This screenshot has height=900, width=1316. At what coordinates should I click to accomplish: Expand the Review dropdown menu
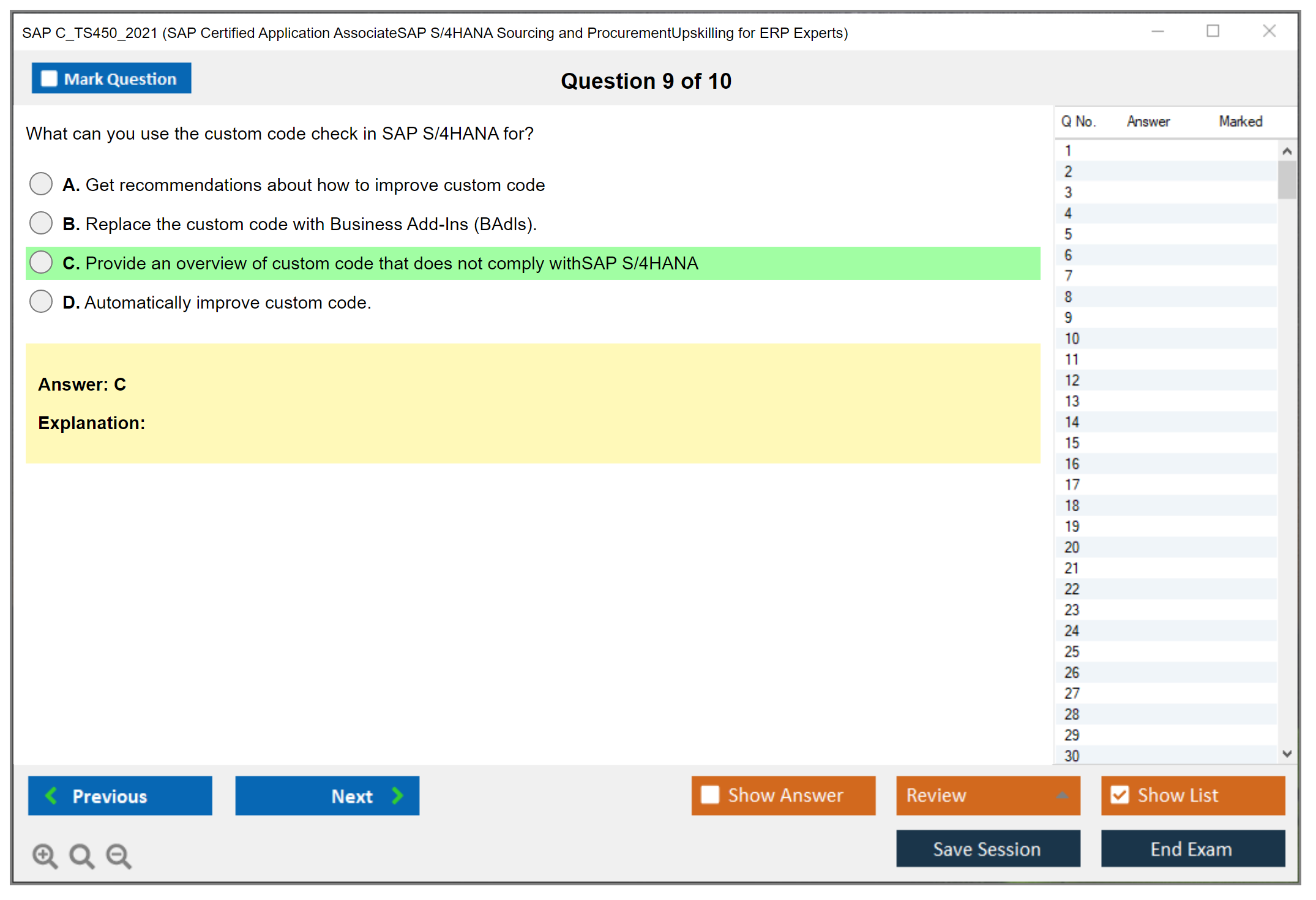[x=1062, y=795]
